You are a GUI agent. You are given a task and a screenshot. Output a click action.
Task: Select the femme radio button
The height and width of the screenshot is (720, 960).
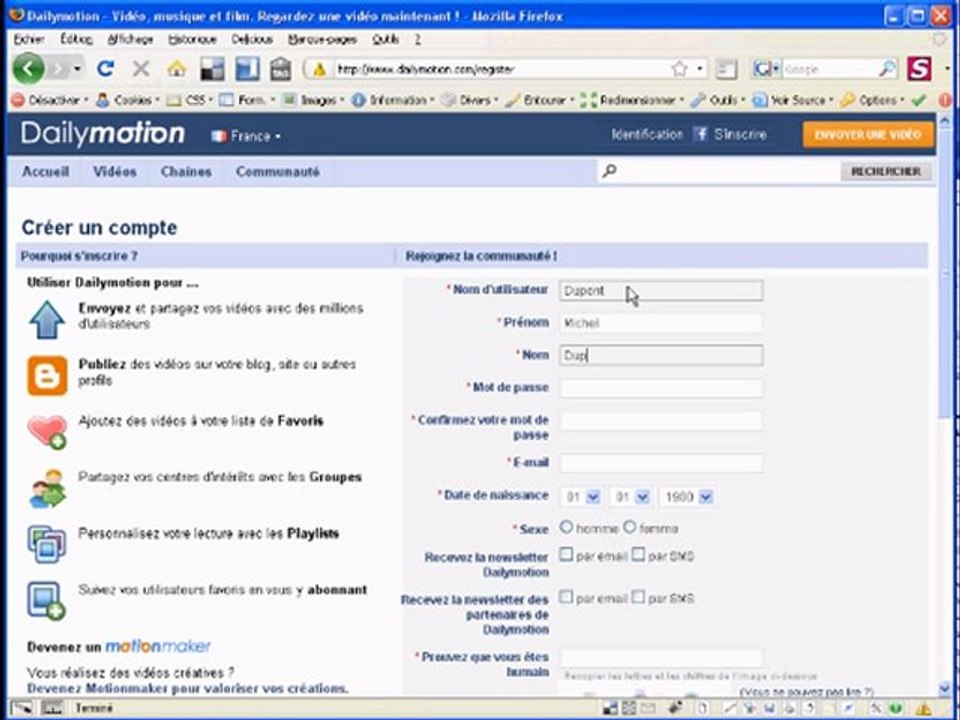(x=629, y=527)
